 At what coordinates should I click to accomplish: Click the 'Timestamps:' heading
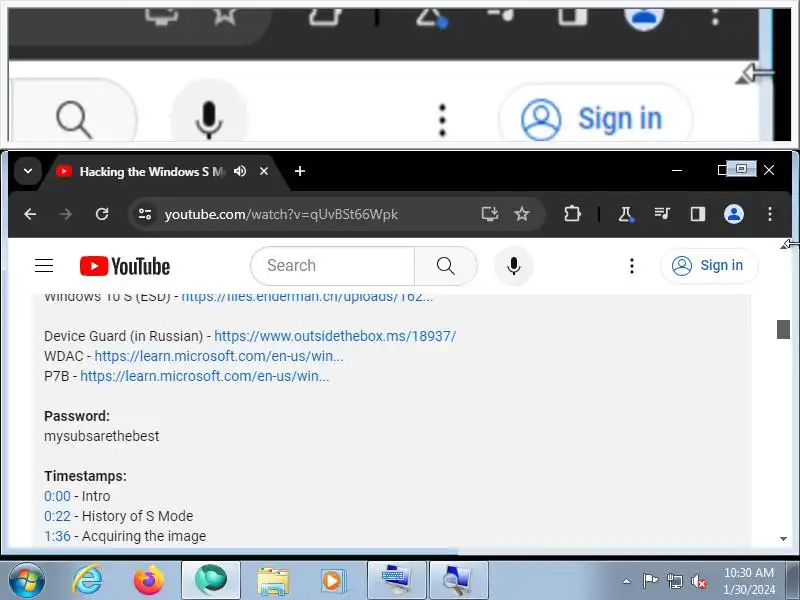click(x=85, y=476)
